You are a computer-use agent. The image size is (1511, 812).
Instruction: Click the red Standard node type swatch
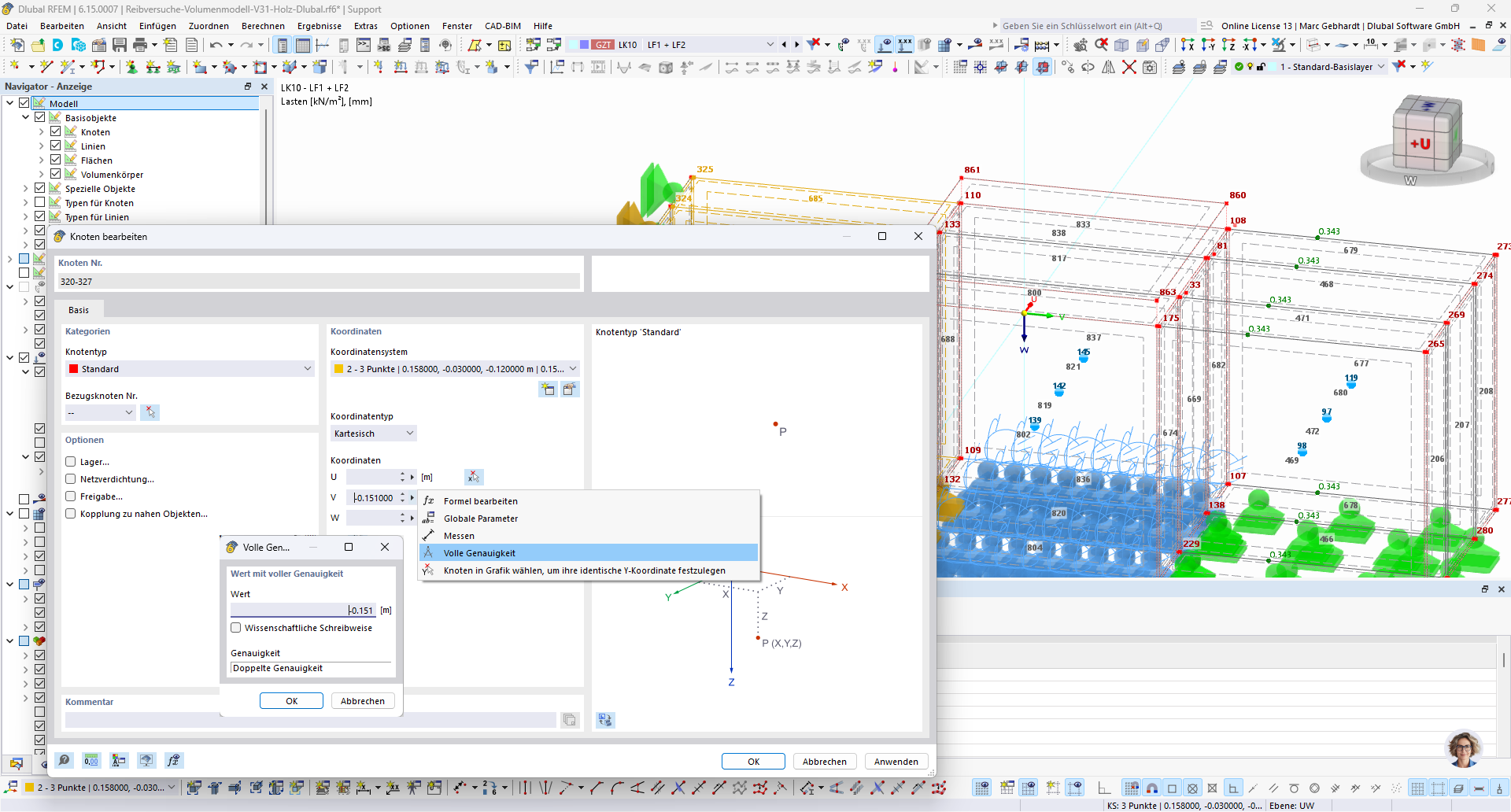[x=74, y=369]
